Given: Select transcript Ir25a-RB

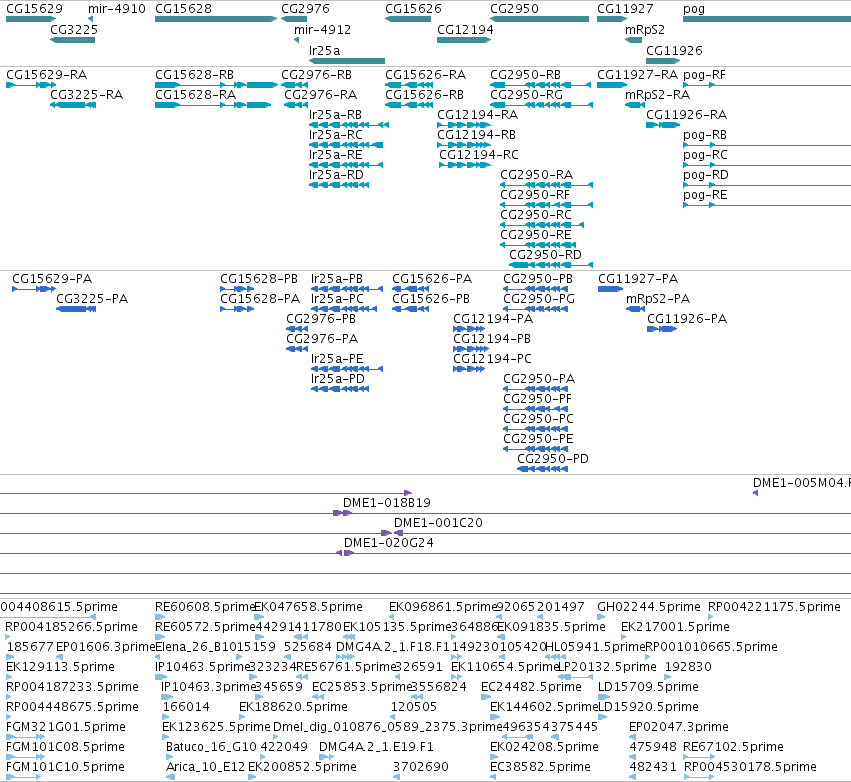Looking at the screenshot, I should click(x=348, y=125).
